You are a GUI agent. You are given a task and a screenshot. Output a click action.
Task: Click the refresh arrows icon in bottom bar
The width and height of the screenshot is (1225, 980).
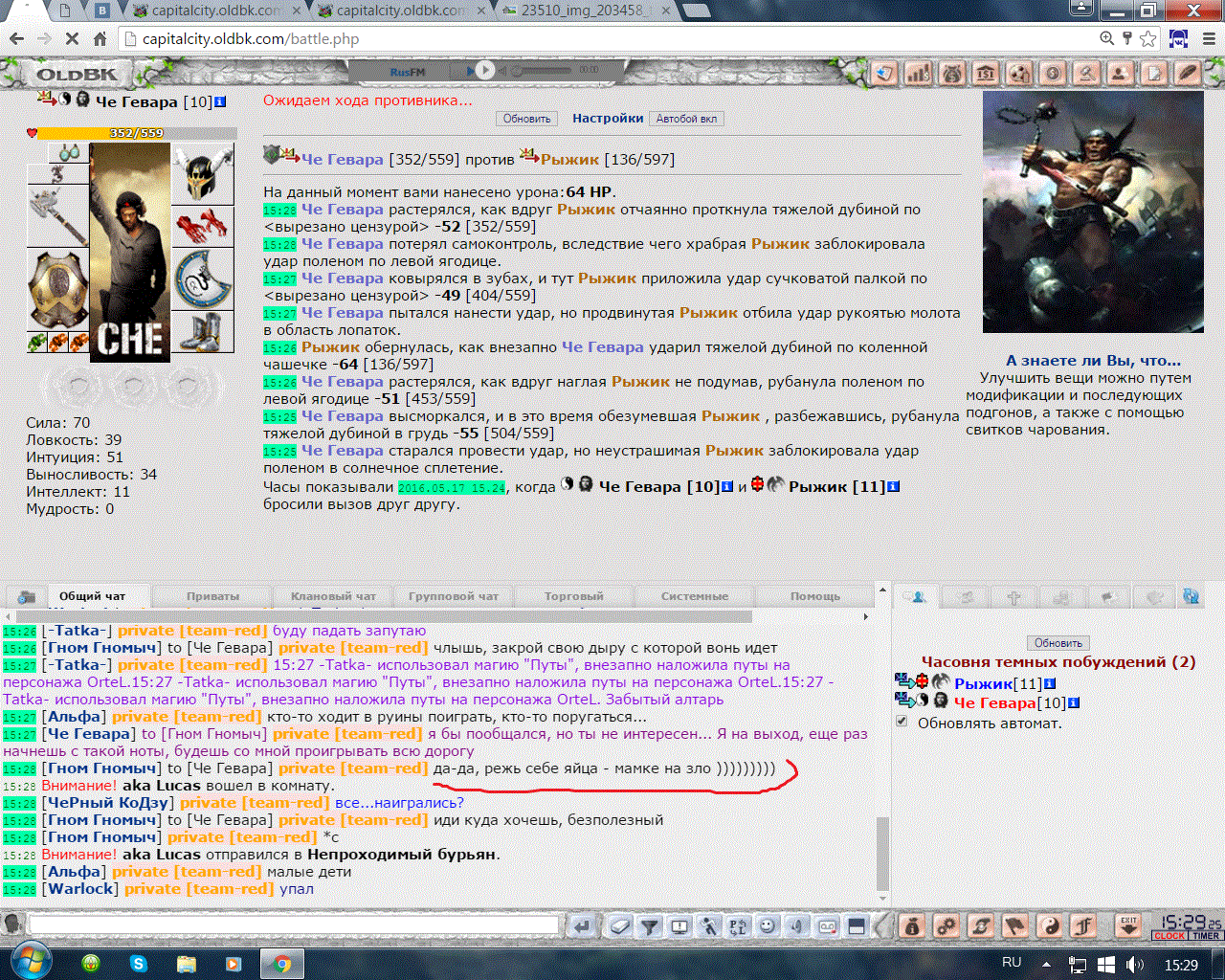[x=981, y=925]
